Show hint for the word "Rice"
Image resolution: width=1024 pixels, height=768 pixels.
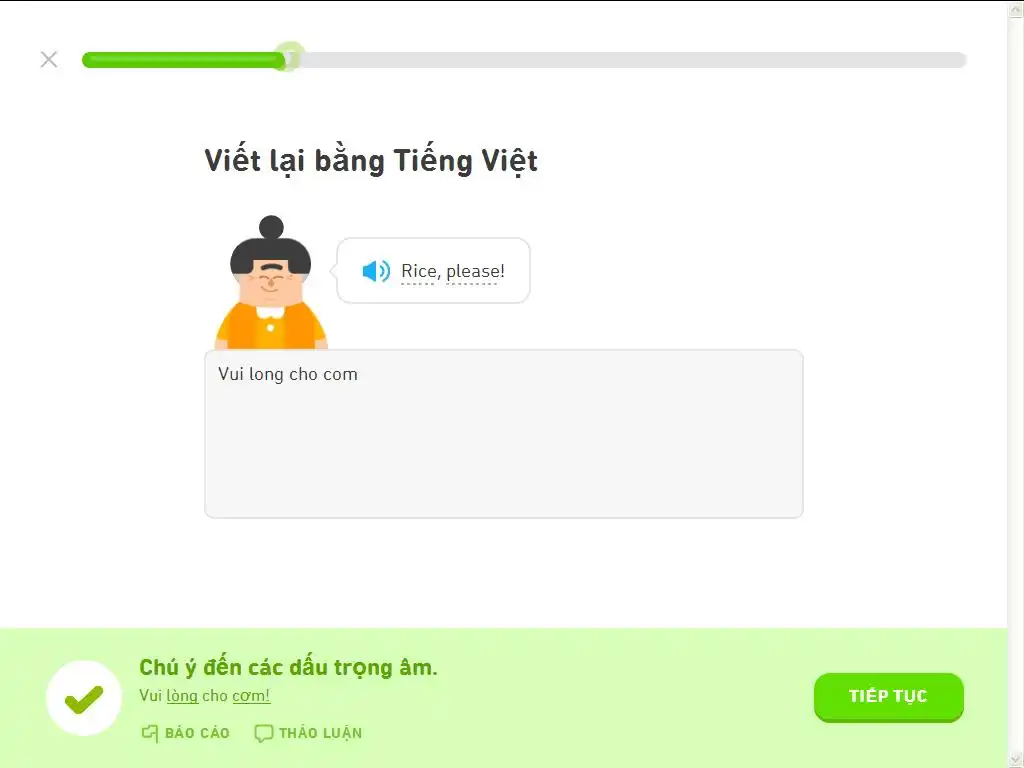(419, 271)
